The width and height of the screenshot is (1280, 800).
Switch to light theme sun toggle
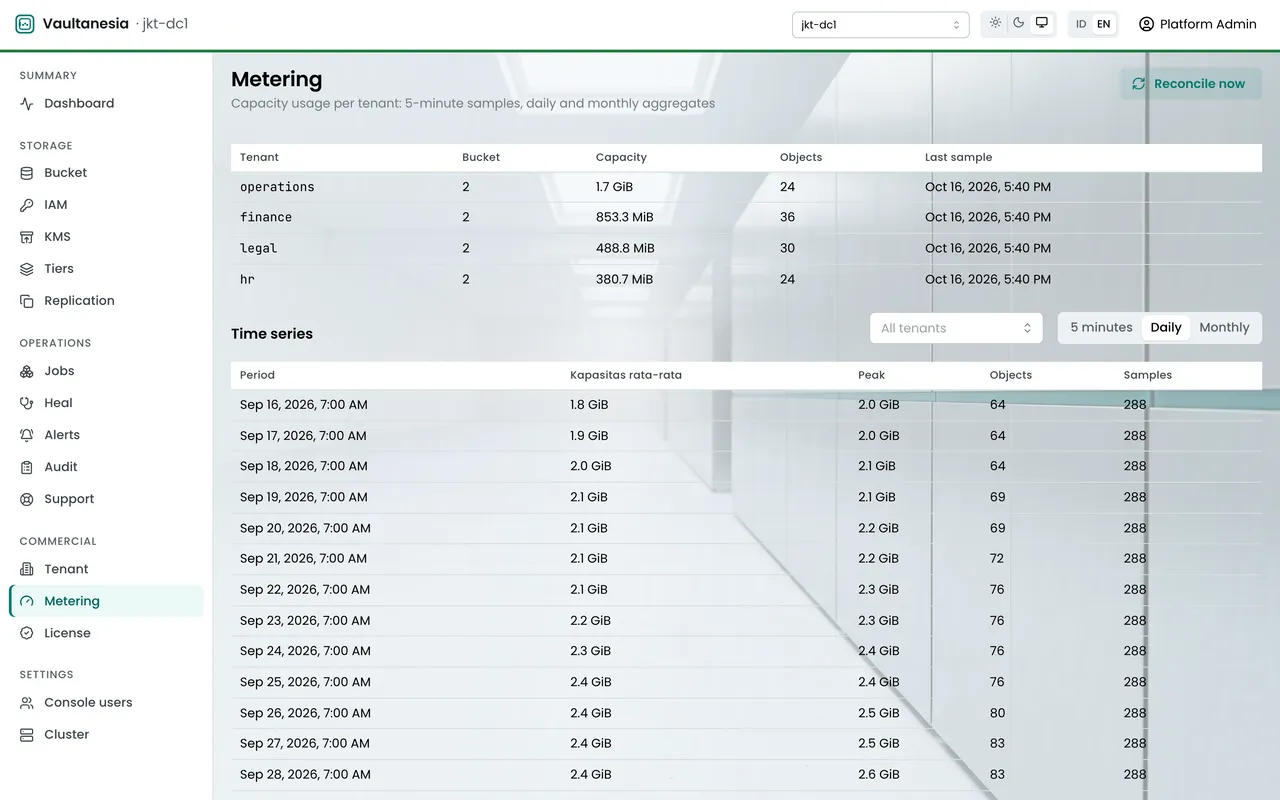pos(996,23)
